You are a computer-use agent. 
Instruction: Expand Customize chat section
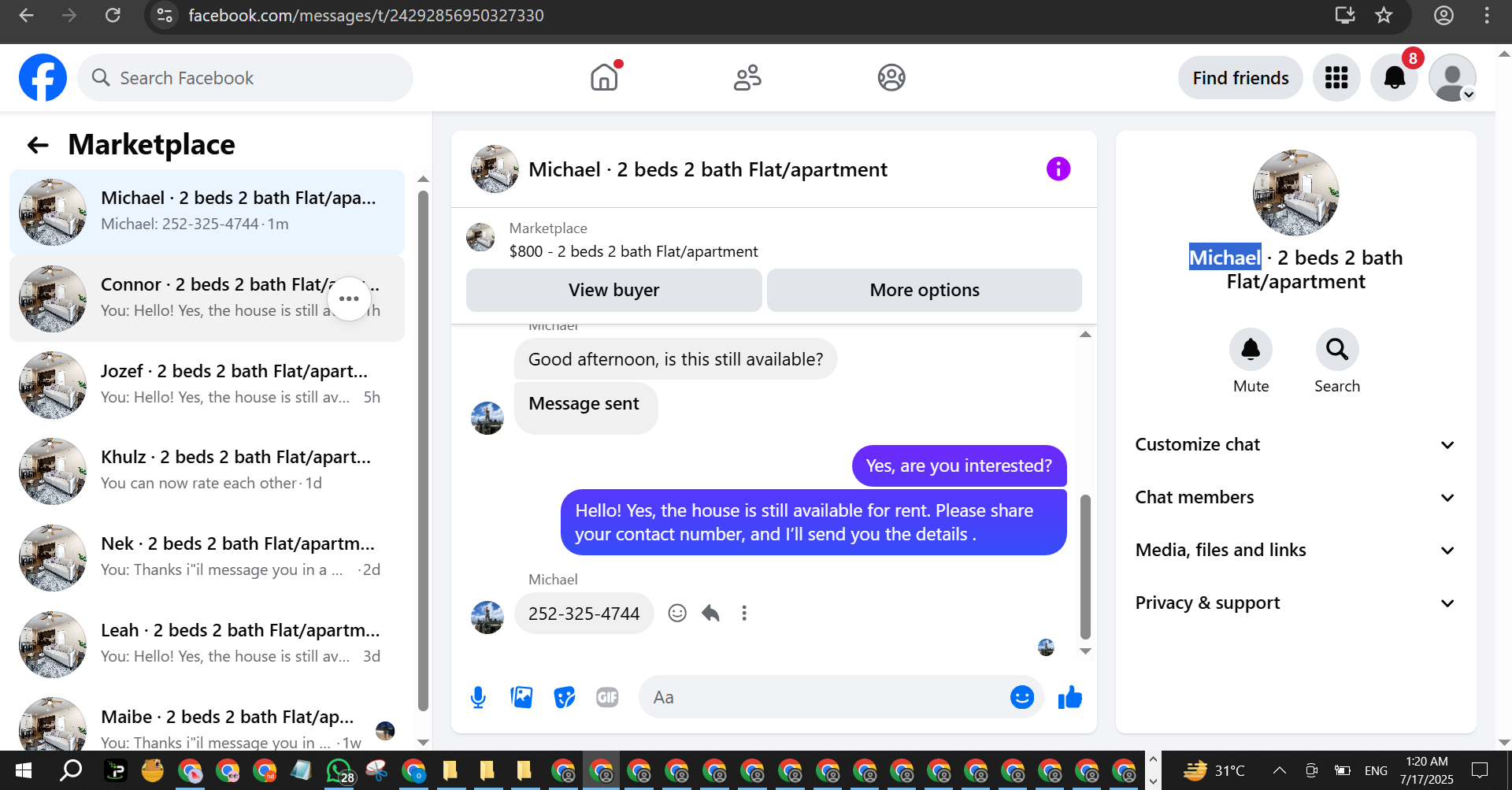click(x=1295, y=444)
